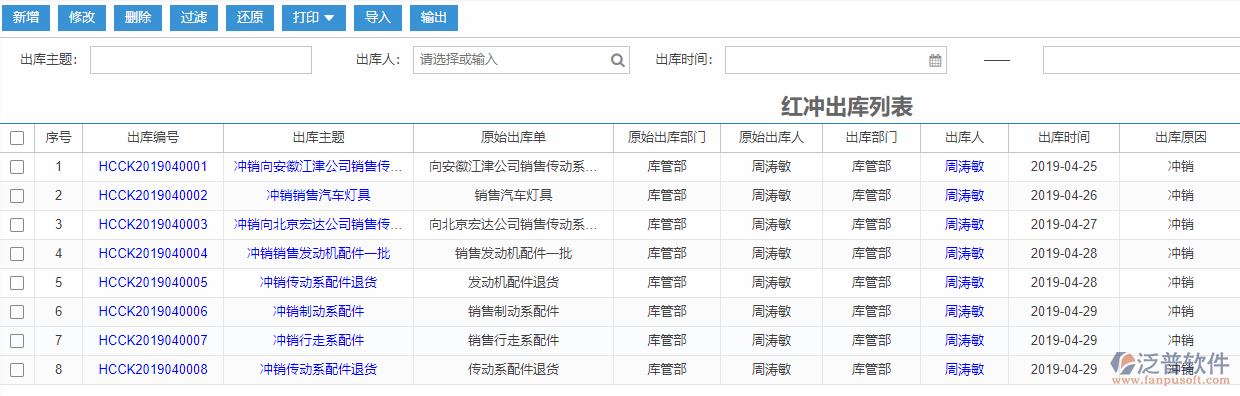
Task: Toggle the select-all checkbox in header
Action: (17, 138)
